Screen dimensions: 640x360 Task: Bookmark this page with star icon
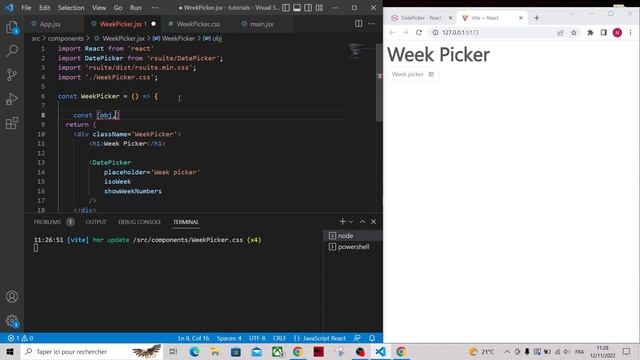click(x=573, y=32)
